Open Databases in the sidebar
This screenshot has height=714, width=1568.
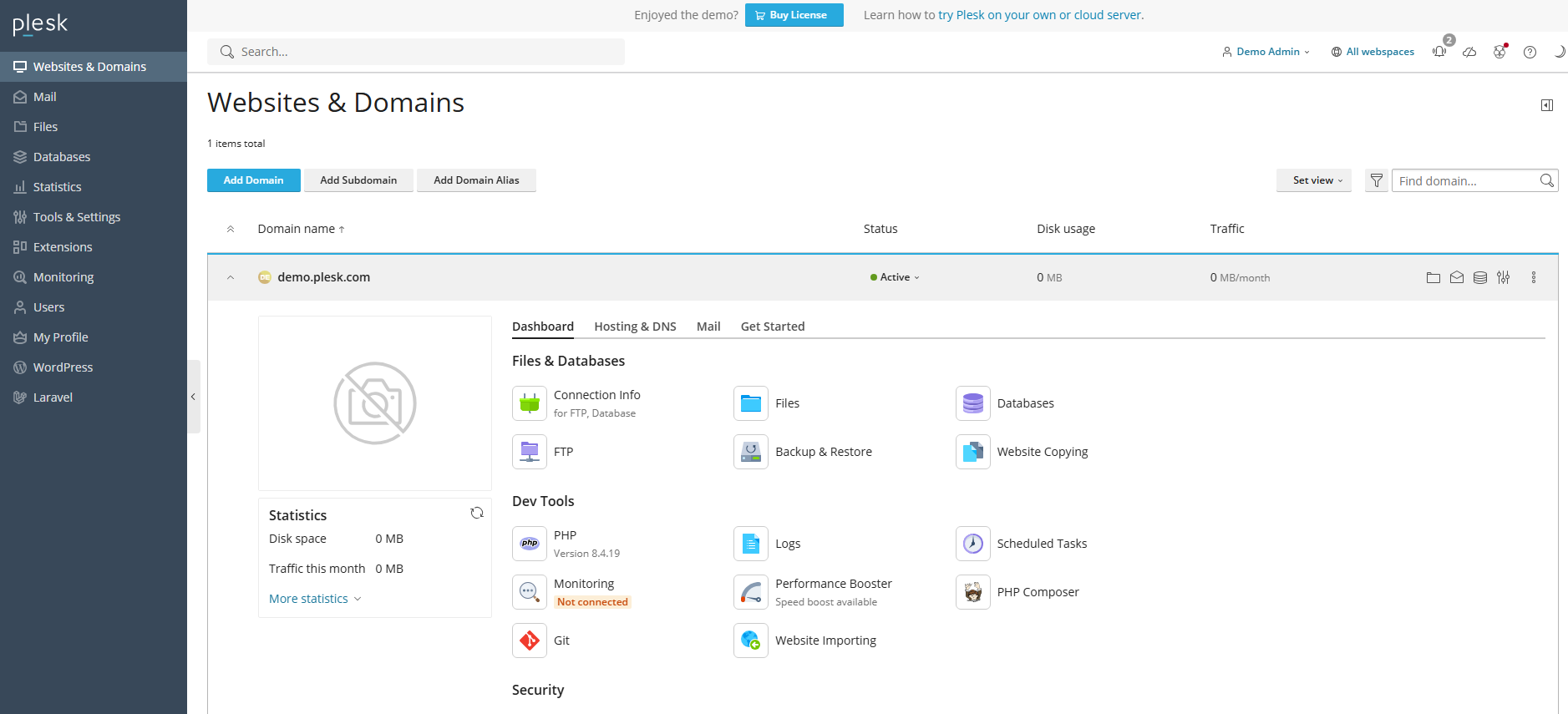pos(94,157)
